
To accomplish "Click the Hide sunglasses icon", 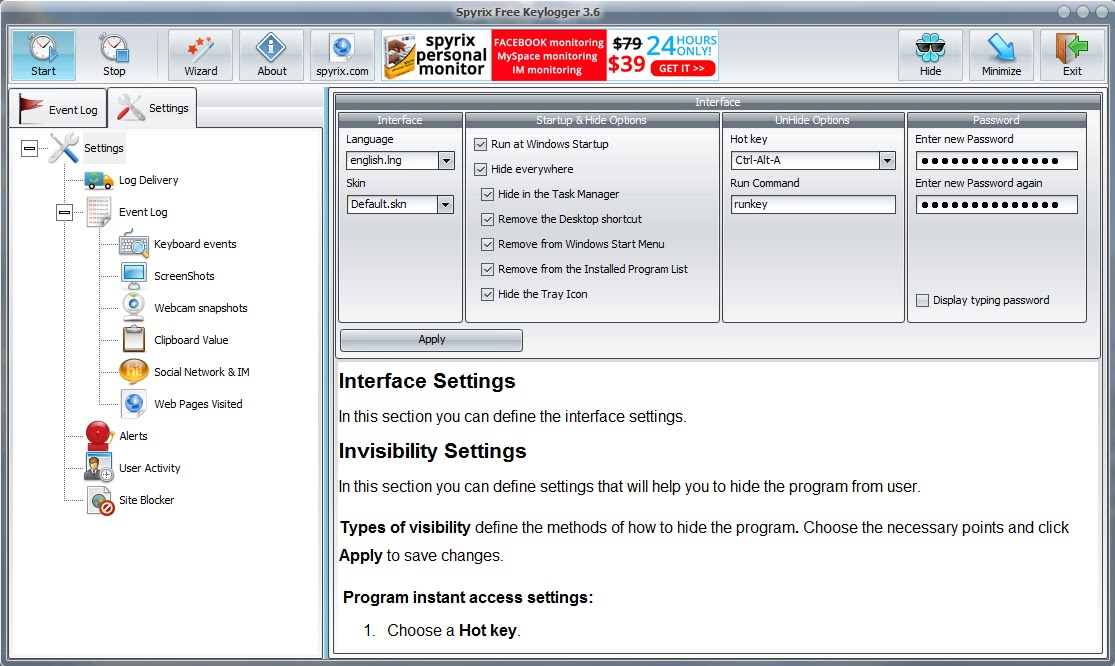I will [x=930, y=48].
